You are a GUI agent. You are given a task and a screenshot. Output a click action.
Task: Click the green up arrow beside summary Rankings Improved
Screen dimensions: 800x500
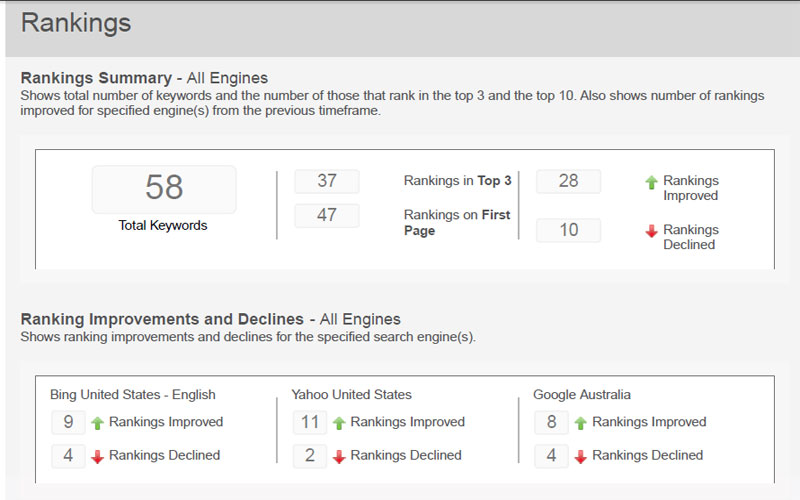(x=651, y=182)
